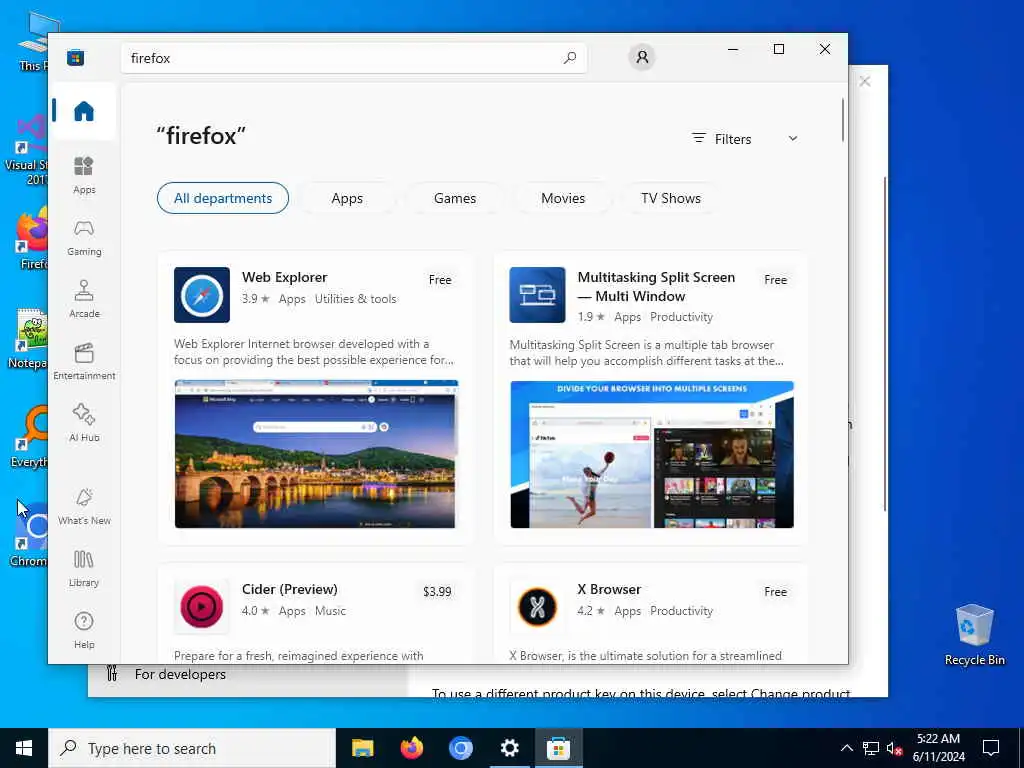Open Apps section in Store sidebar

click(84, 175)
